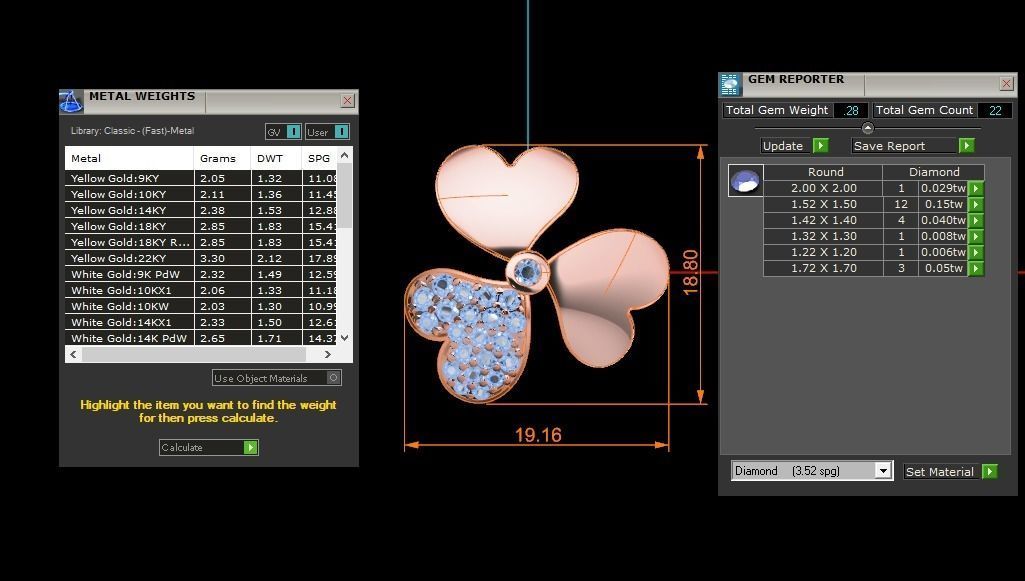Image resolution: width=1025 pixels, height=581 pixels.
Task: Click the Total Gem Weight value .28
Action: [x=850, y=110]
